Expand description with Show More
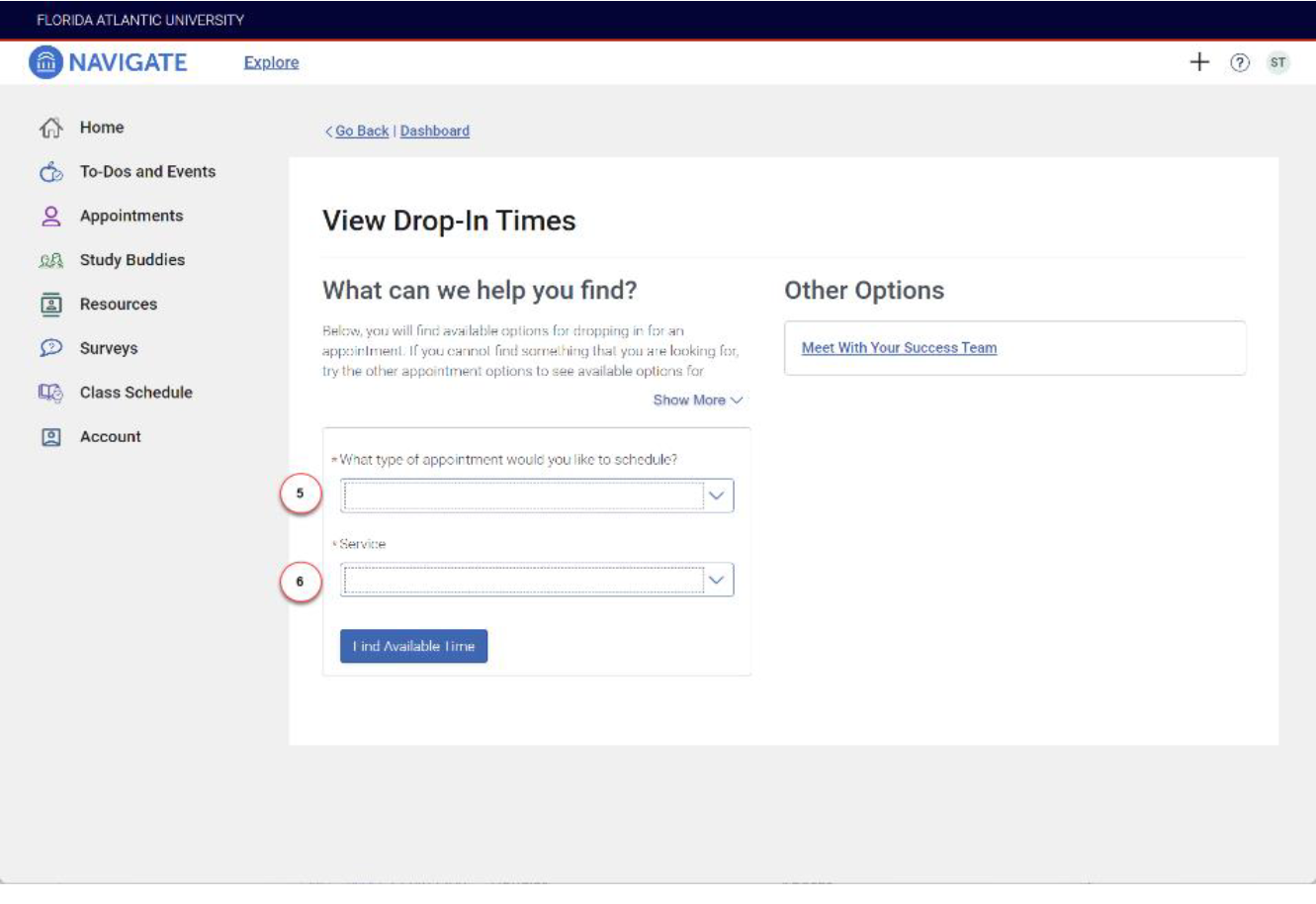1316x904 pixels. point(697,400)
